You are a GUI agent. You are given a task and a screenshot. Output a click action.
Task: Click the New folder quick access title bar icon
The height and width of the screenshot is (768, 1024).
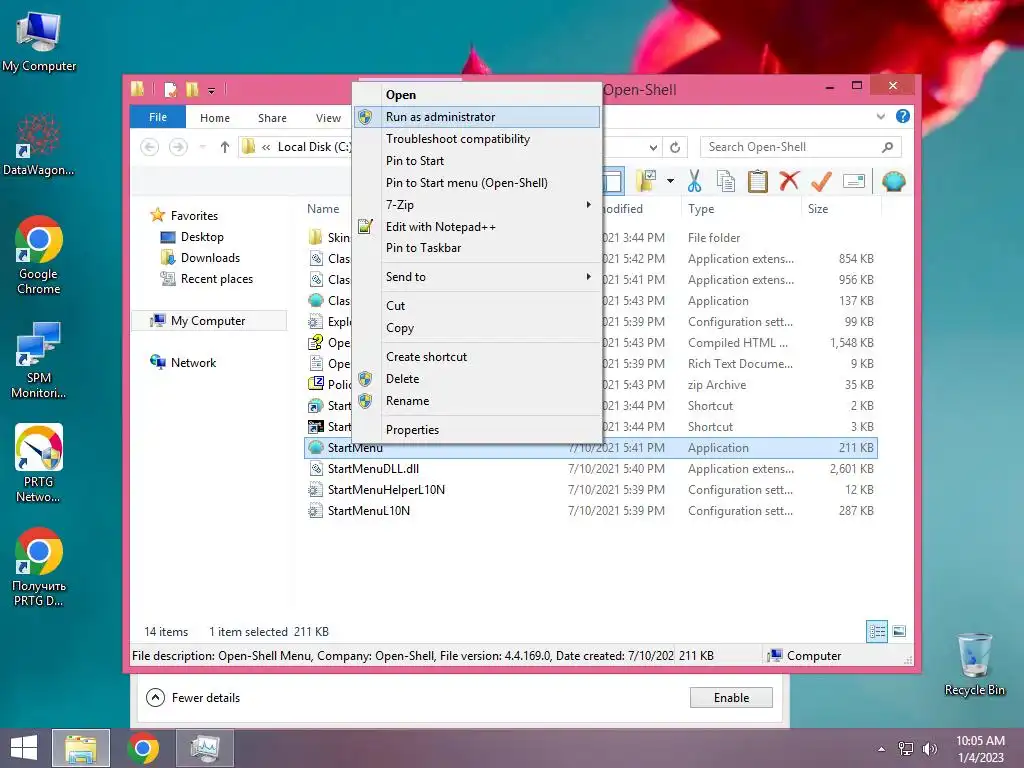[x=192, y=89]
